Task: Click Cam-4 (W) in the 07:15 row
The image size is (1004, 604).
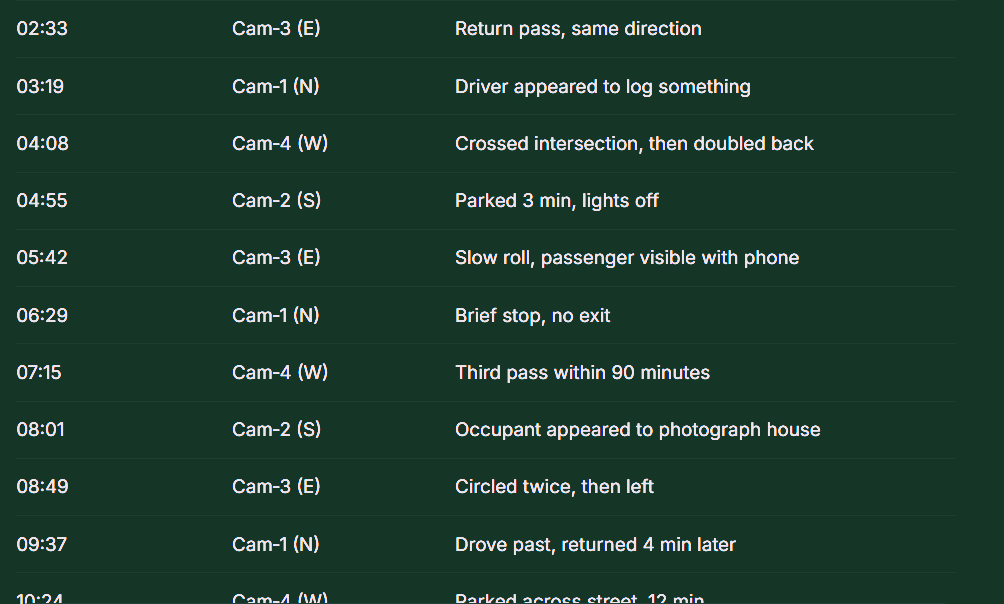Action: click(x=280, y=372)
